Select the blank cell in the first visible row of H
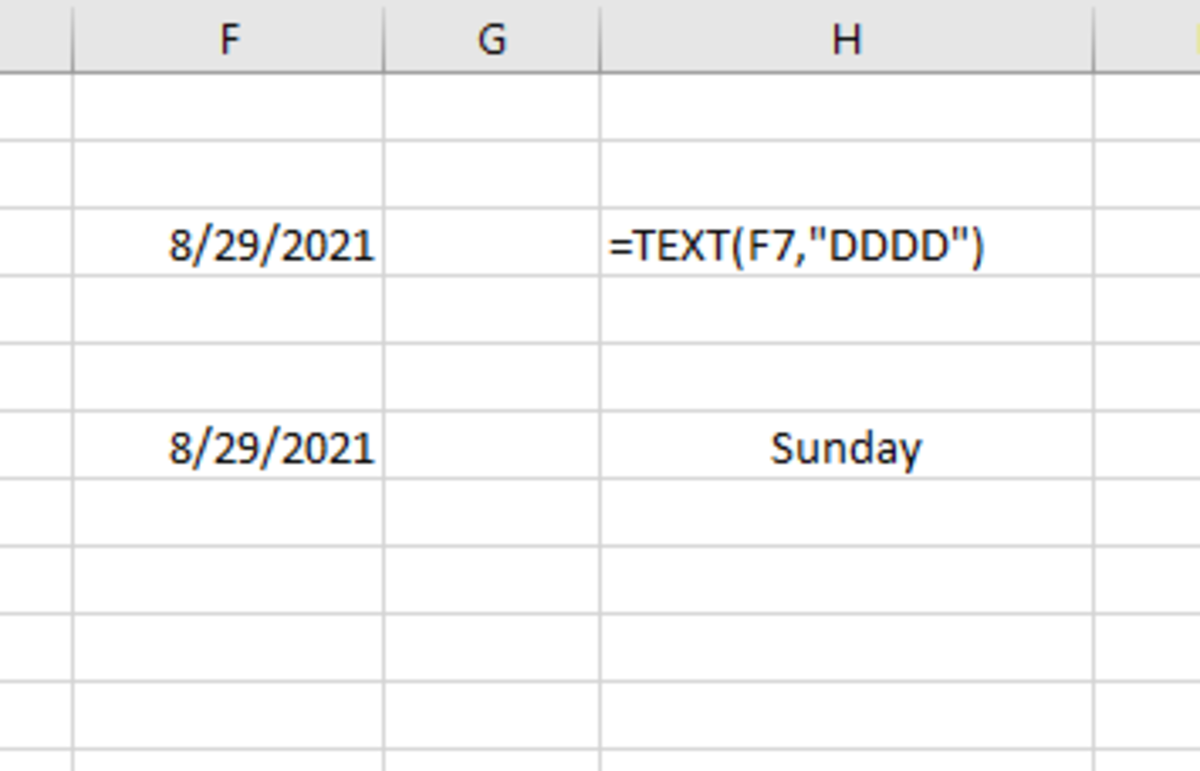1200x771 pixels. click(x=845, y=100)
